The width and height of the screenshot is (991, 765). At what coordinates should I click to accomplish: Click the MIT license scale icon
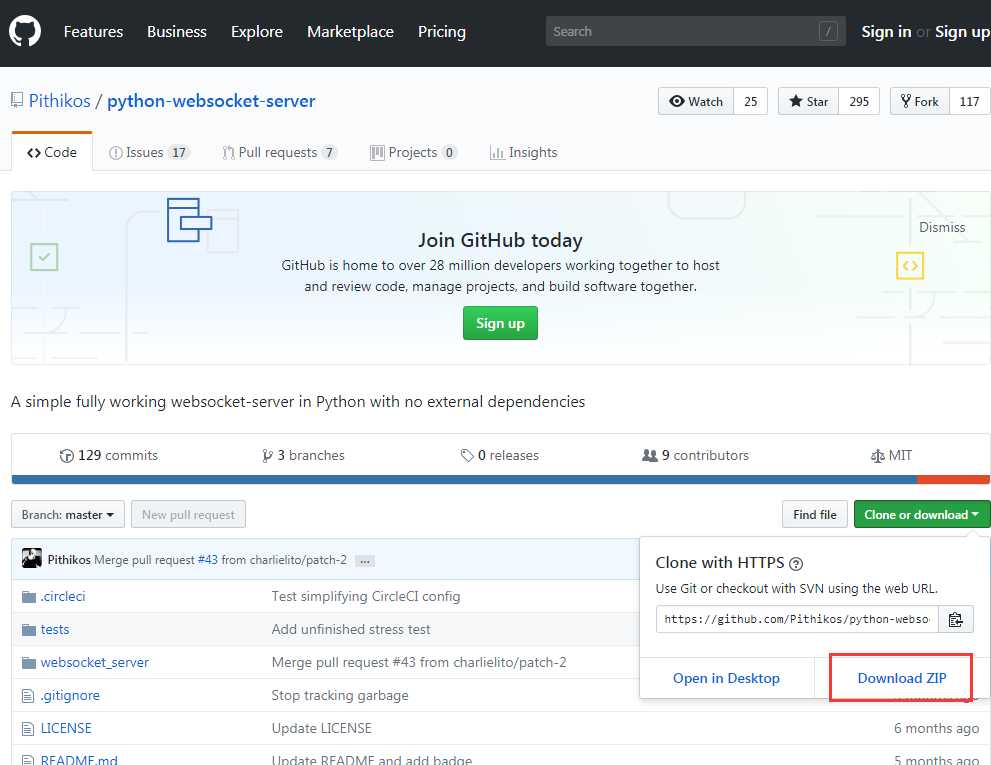click(877, 456)
